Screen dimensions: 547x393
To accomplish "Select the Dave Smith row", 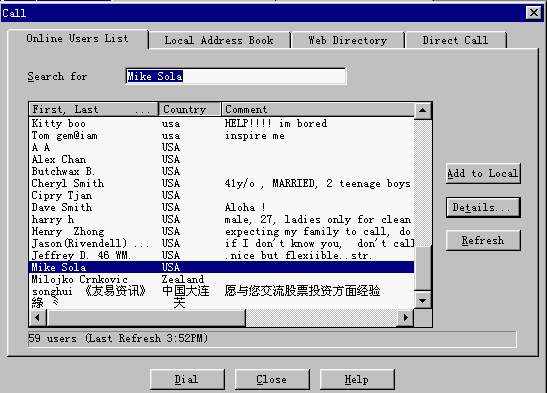I will click(222, 207).
